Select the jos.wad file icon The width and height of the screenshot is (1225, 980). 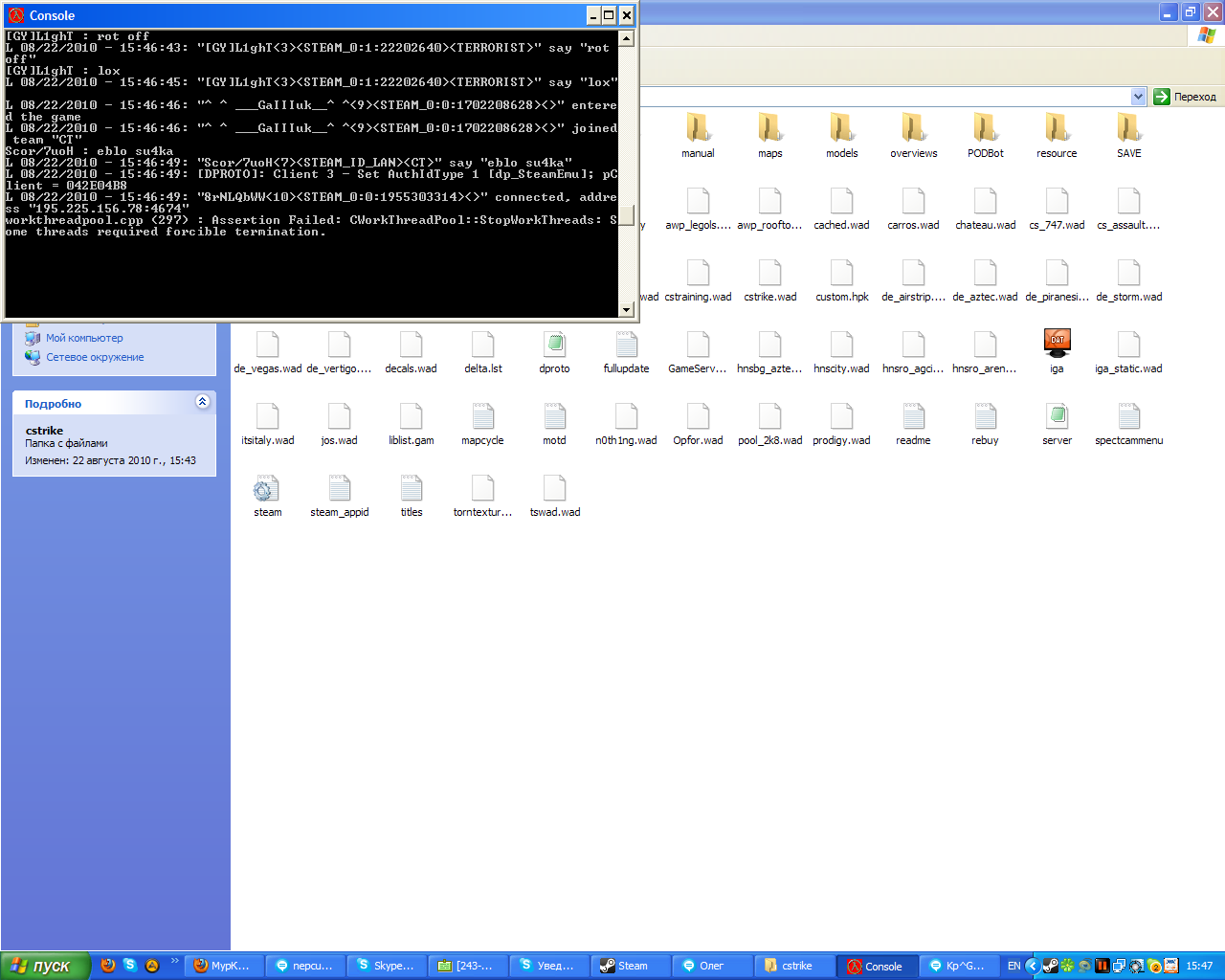[x=339, y=415]
